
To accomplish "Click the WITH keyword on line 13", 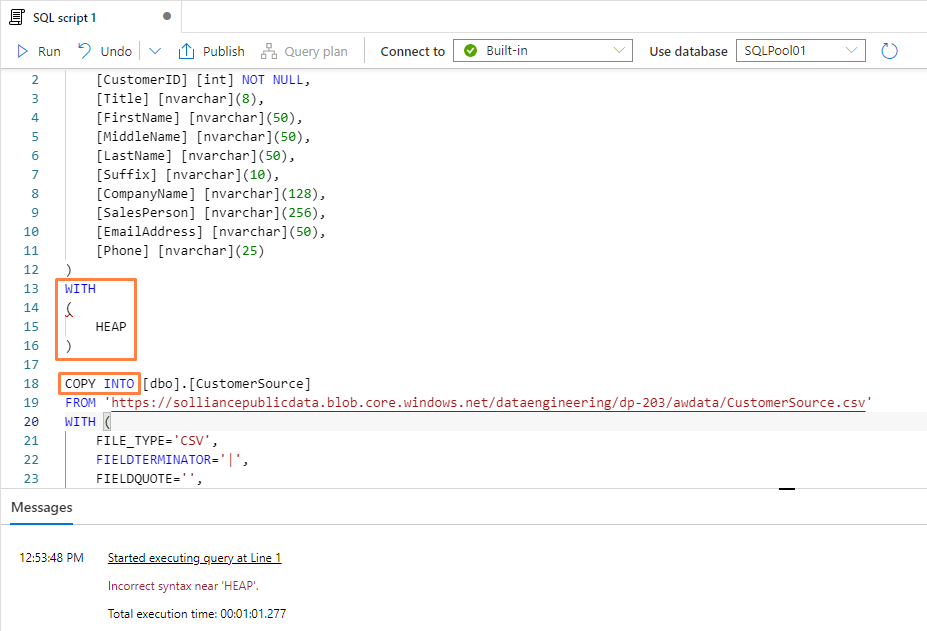I will pyautogui.click(x=80, y=289).
